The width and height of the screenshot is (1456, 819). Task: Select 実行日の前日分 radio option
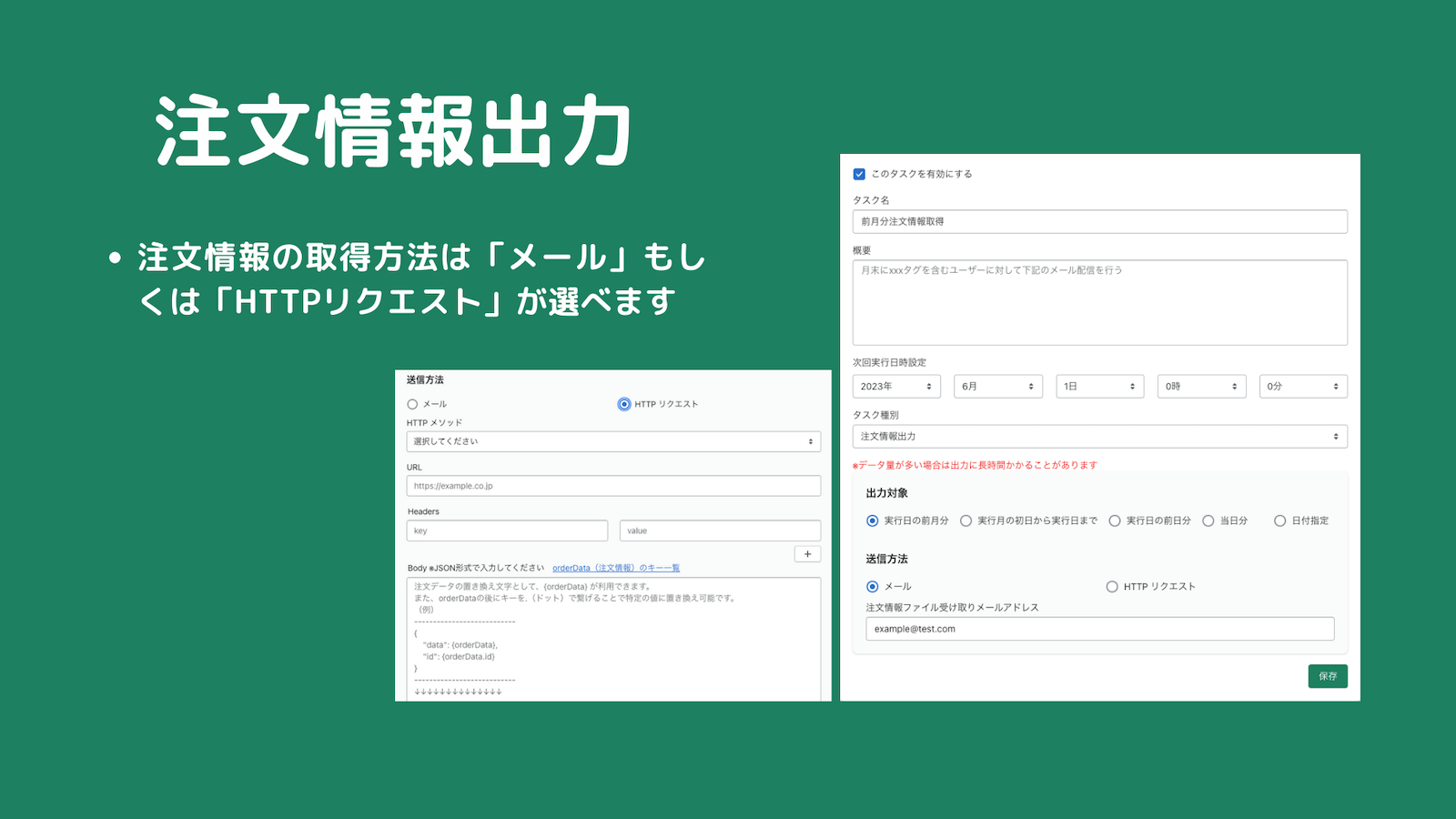pos(1115,521)
